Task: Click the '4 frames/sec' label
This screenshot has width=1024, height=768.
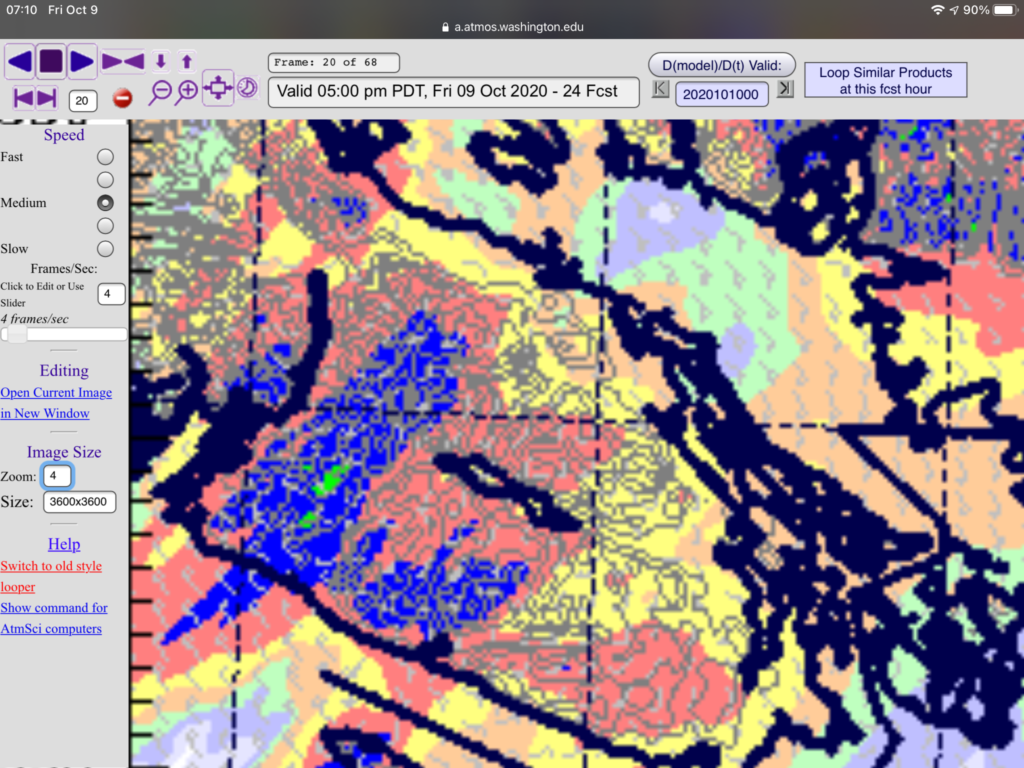Action: (x=35, y=319)
